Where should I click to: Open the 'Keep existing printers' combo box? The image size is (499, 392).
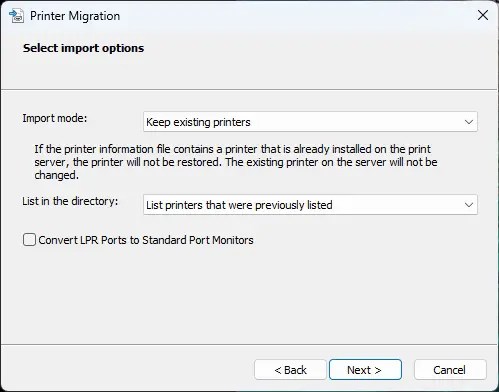click(x=310, y=122)
